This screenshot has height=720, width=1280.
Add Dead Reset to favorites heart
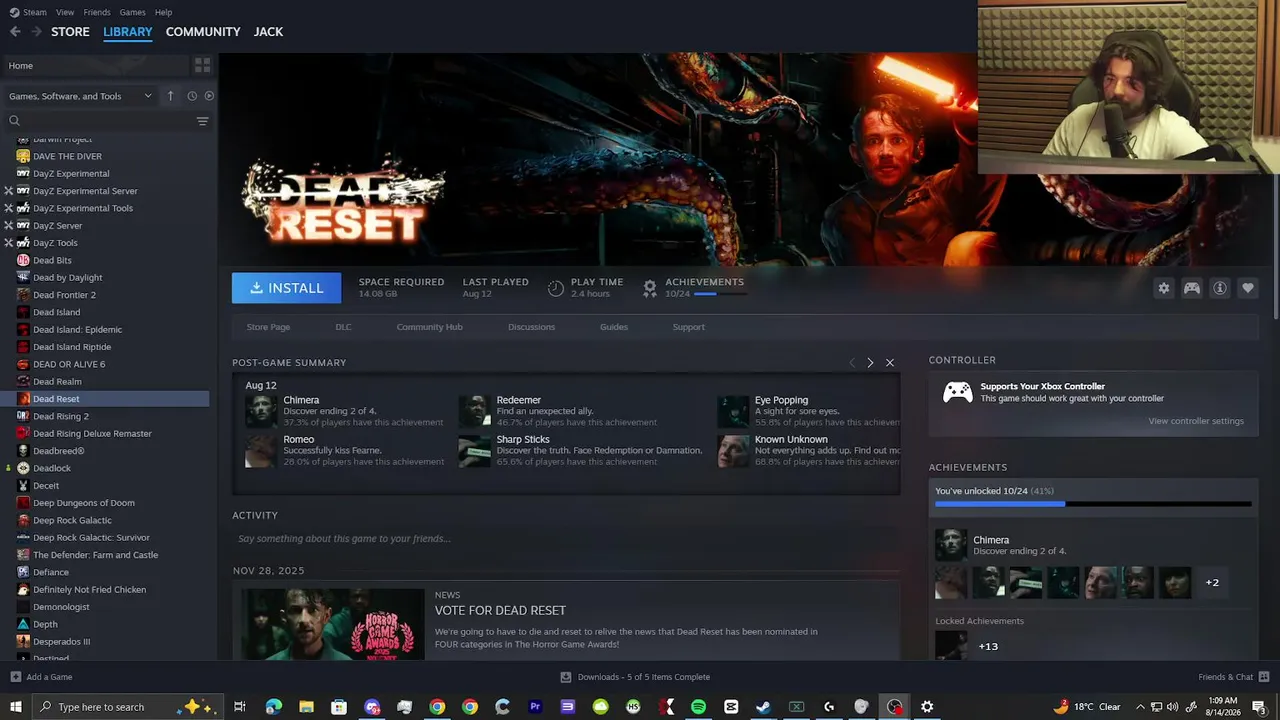pyautogui.click(x=1248, y=288)
